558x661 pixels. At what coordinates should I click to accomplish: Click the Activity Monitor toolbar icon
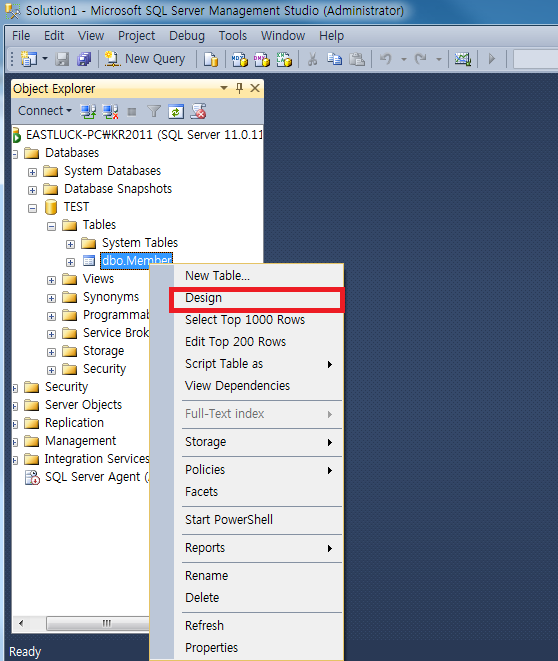[x=463, y=59]
